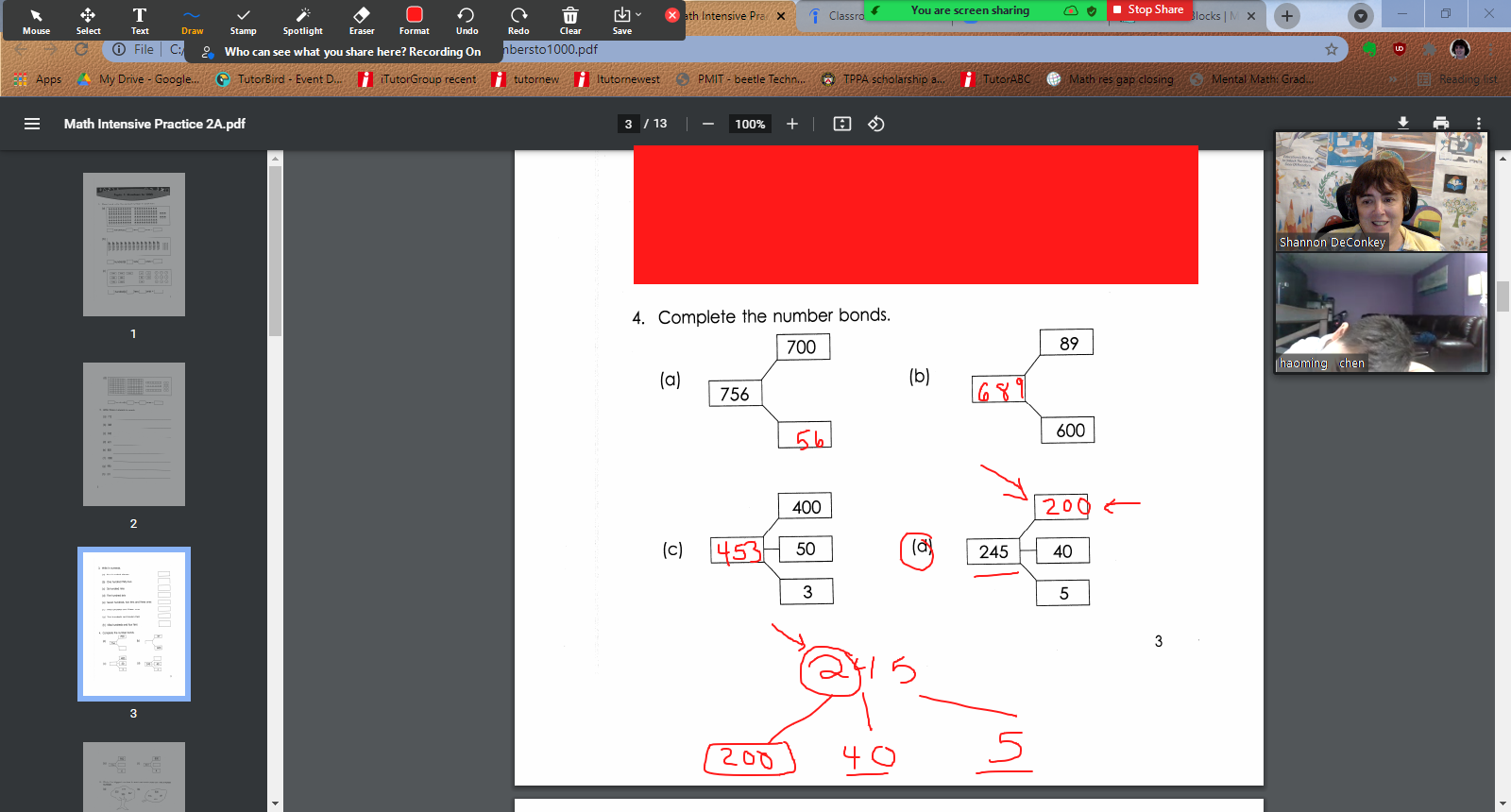Click the tab search dropdown button

1360,16
